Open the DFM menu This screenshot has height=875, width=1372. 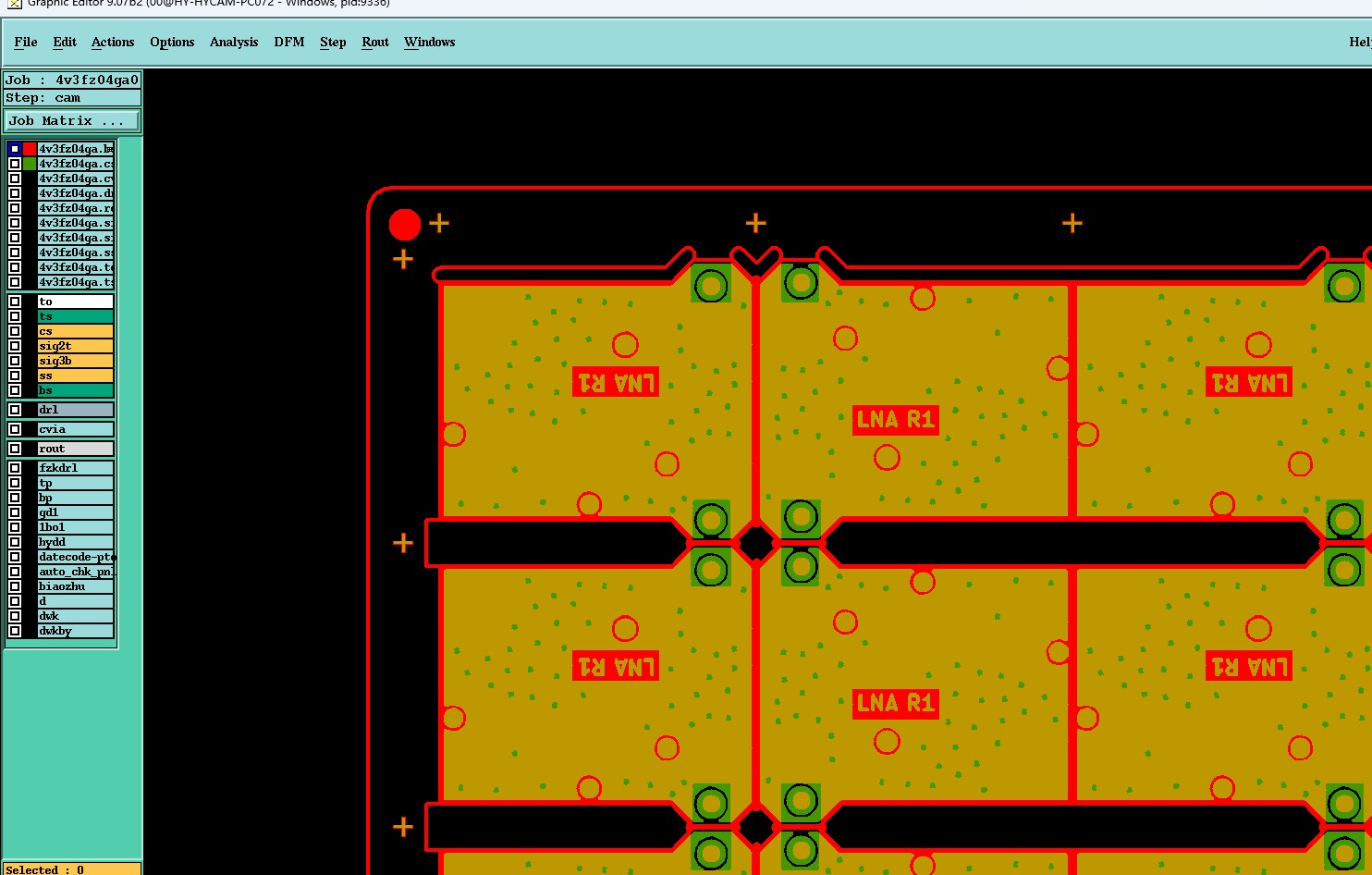[289, 42]
